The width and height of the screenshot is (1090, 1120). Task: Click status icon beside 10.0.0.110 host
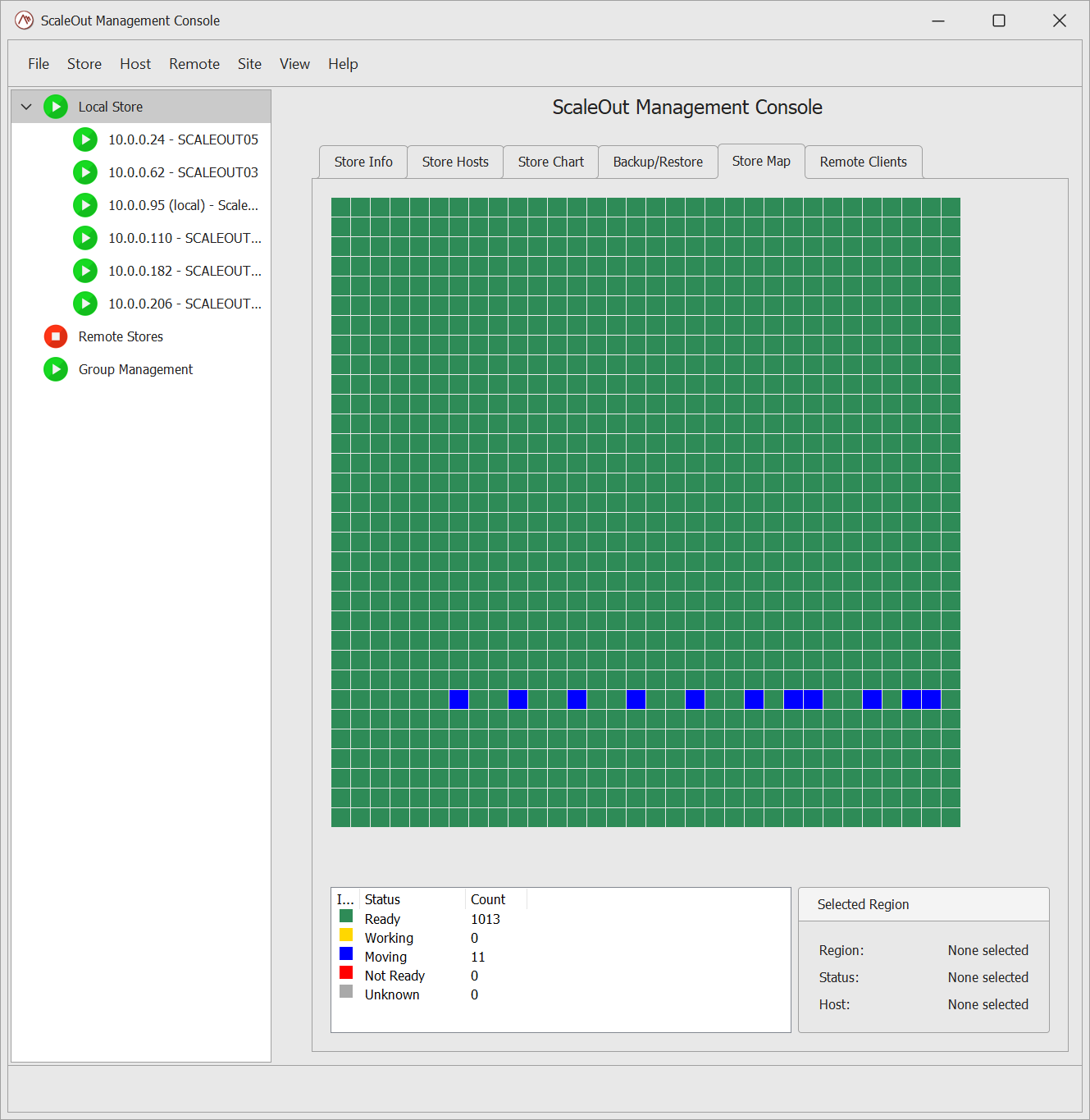pos(85,238)
